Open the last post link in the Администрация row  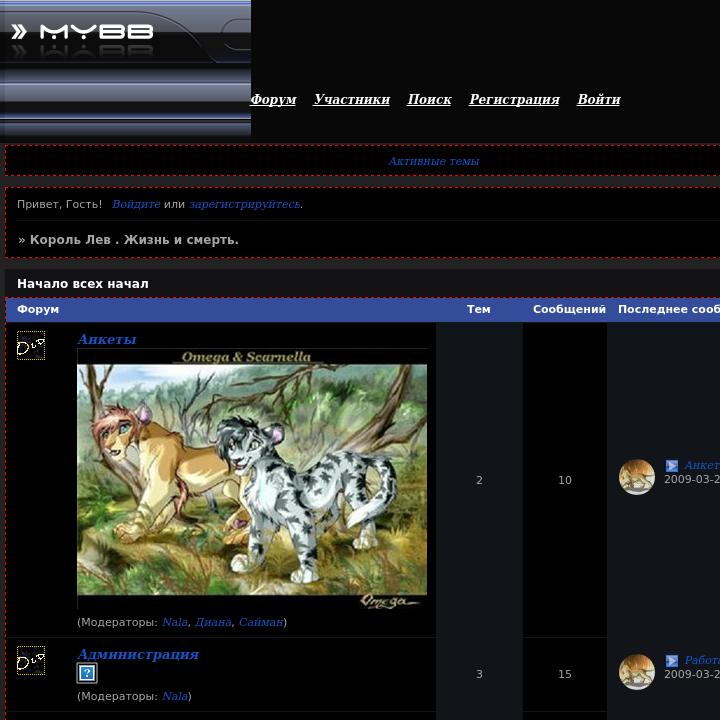702,660
